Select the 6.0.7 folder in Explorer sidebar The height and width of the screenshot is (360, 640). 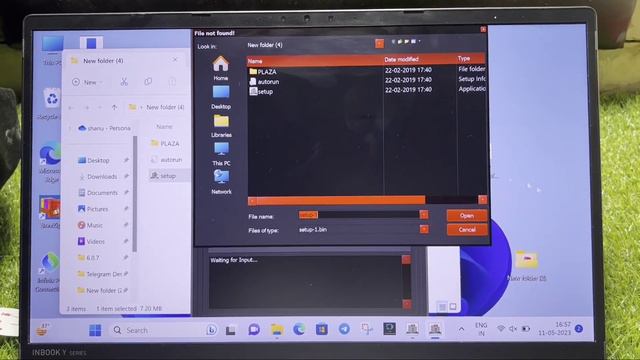89,258
